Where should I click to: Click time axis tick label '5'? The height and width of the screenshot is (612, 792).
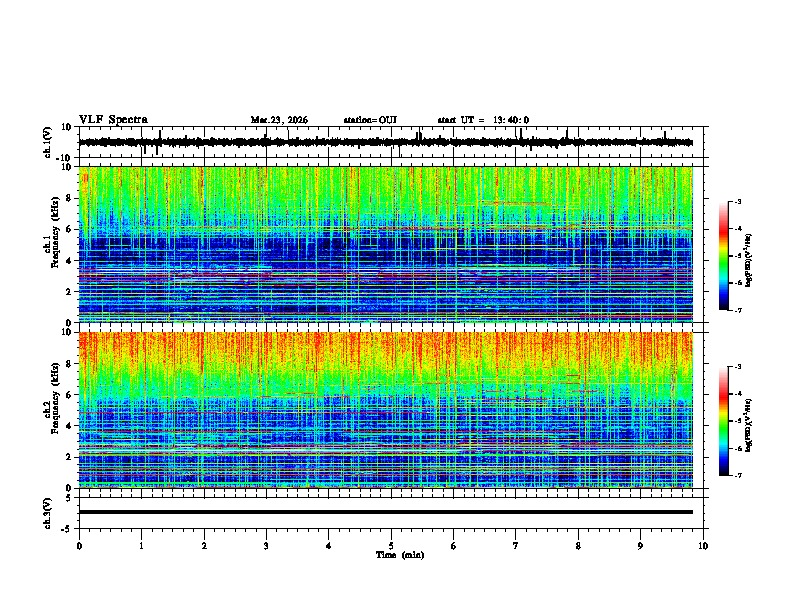point(391,546)
